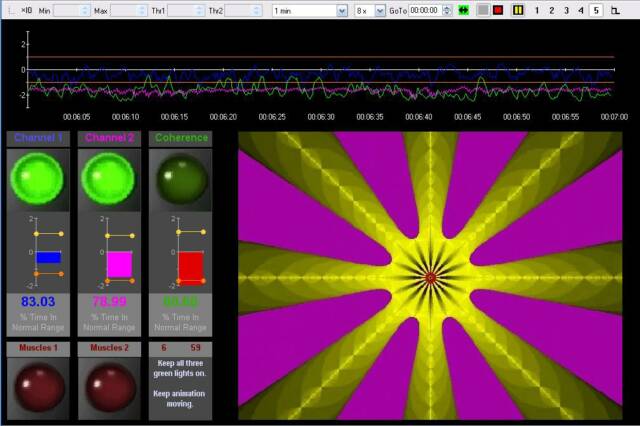Click the Thr2 threshold field
This screenshot has height=426, width=640.
pos(239,11)
